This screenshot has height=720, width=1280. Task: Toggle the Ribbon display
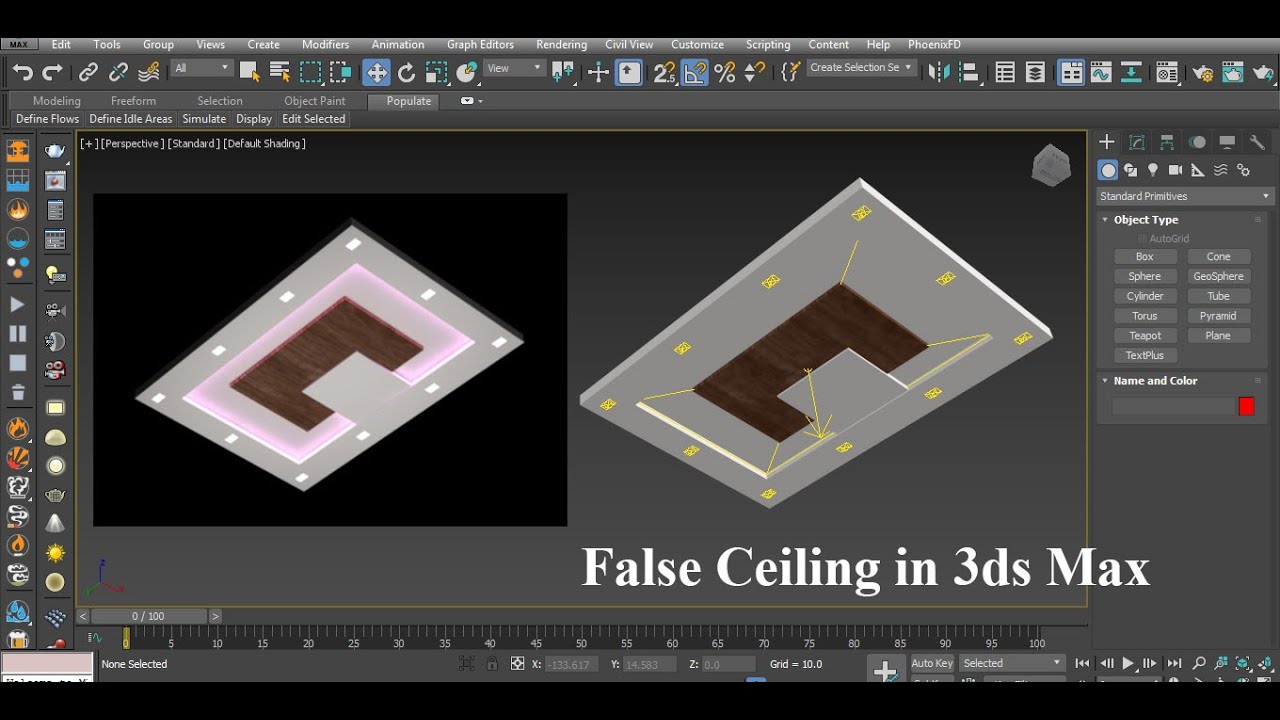click(x=1071, y=72)
